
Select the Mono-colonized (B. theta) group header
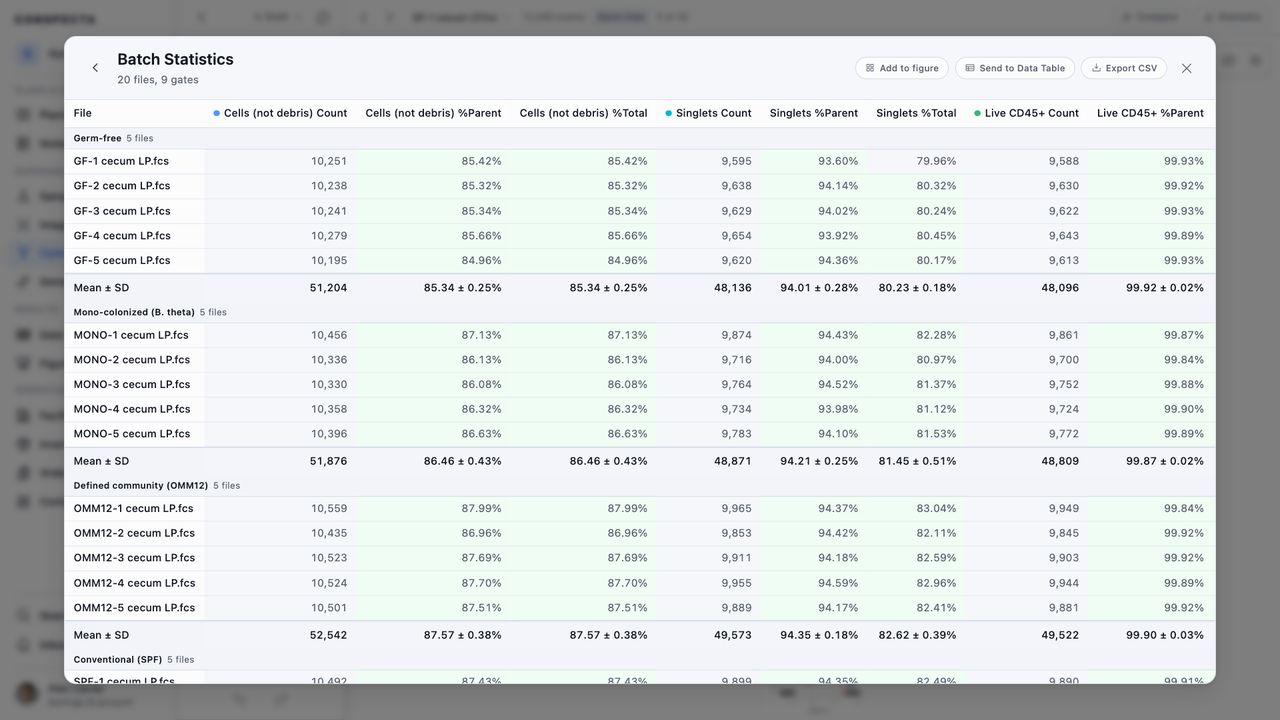click(640, 312)
